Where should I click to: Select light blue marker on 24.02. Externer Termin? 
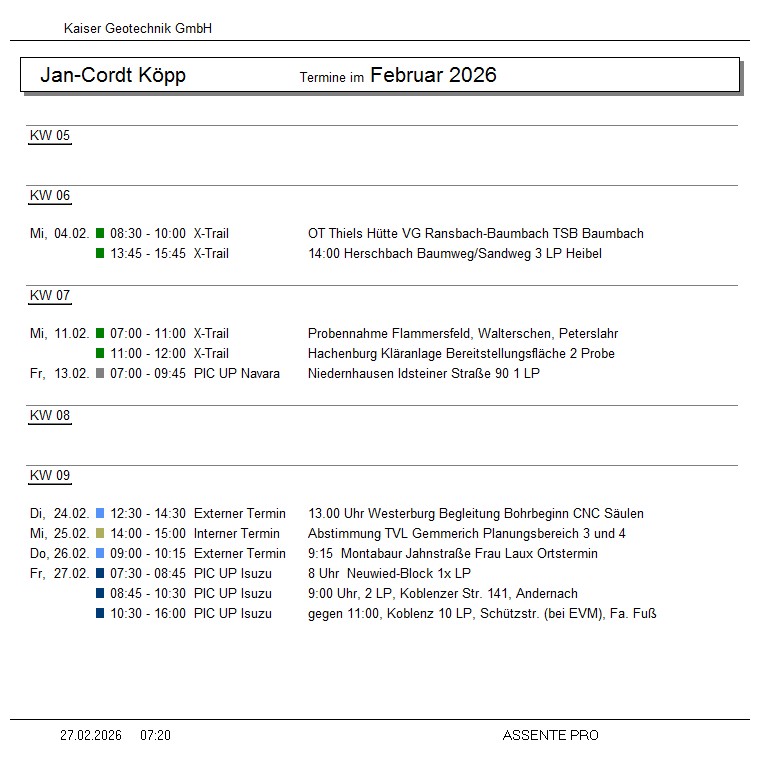click(x=100, y=514)
